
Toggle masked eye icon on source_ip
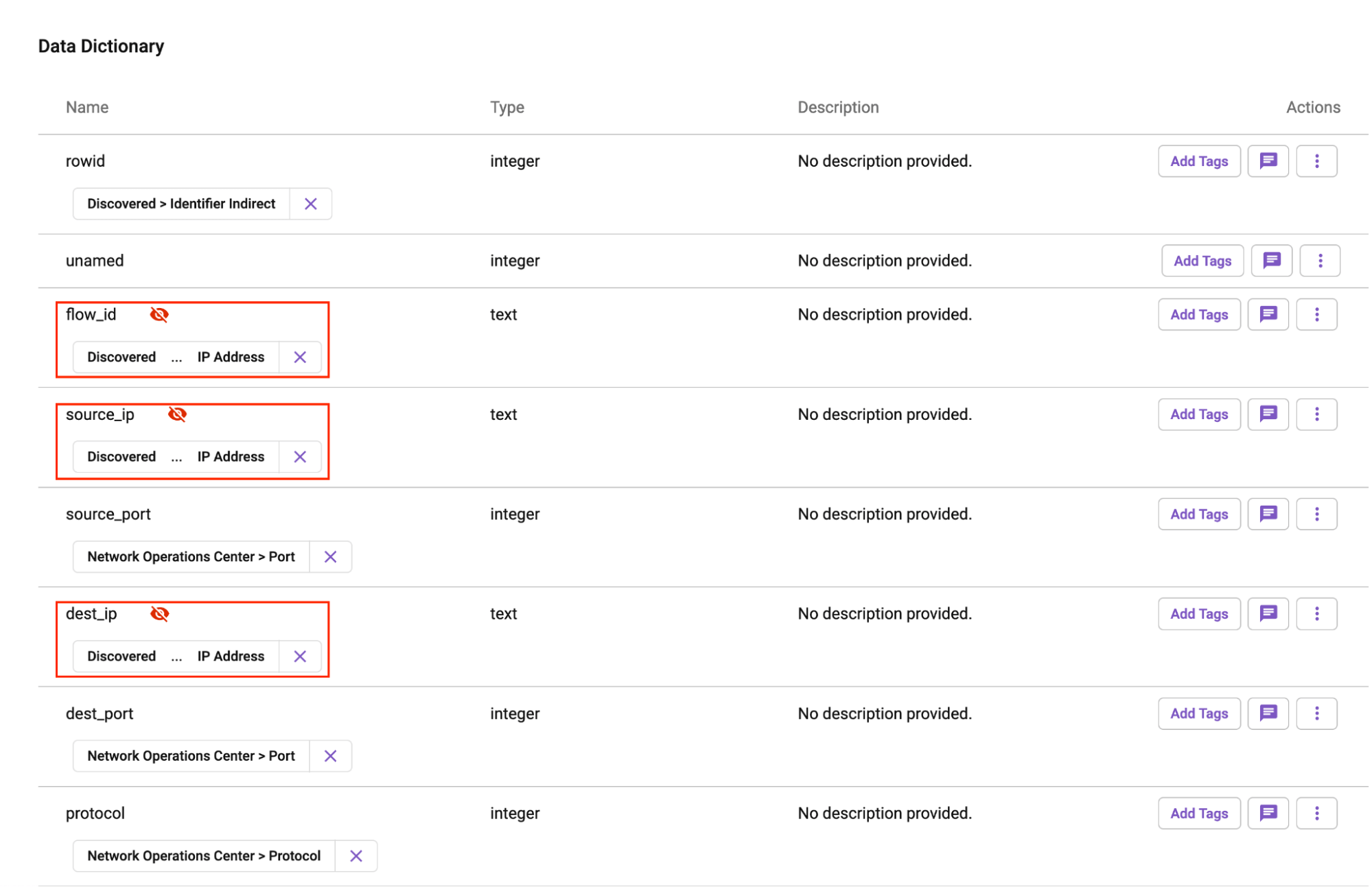(x=177, y=414)
